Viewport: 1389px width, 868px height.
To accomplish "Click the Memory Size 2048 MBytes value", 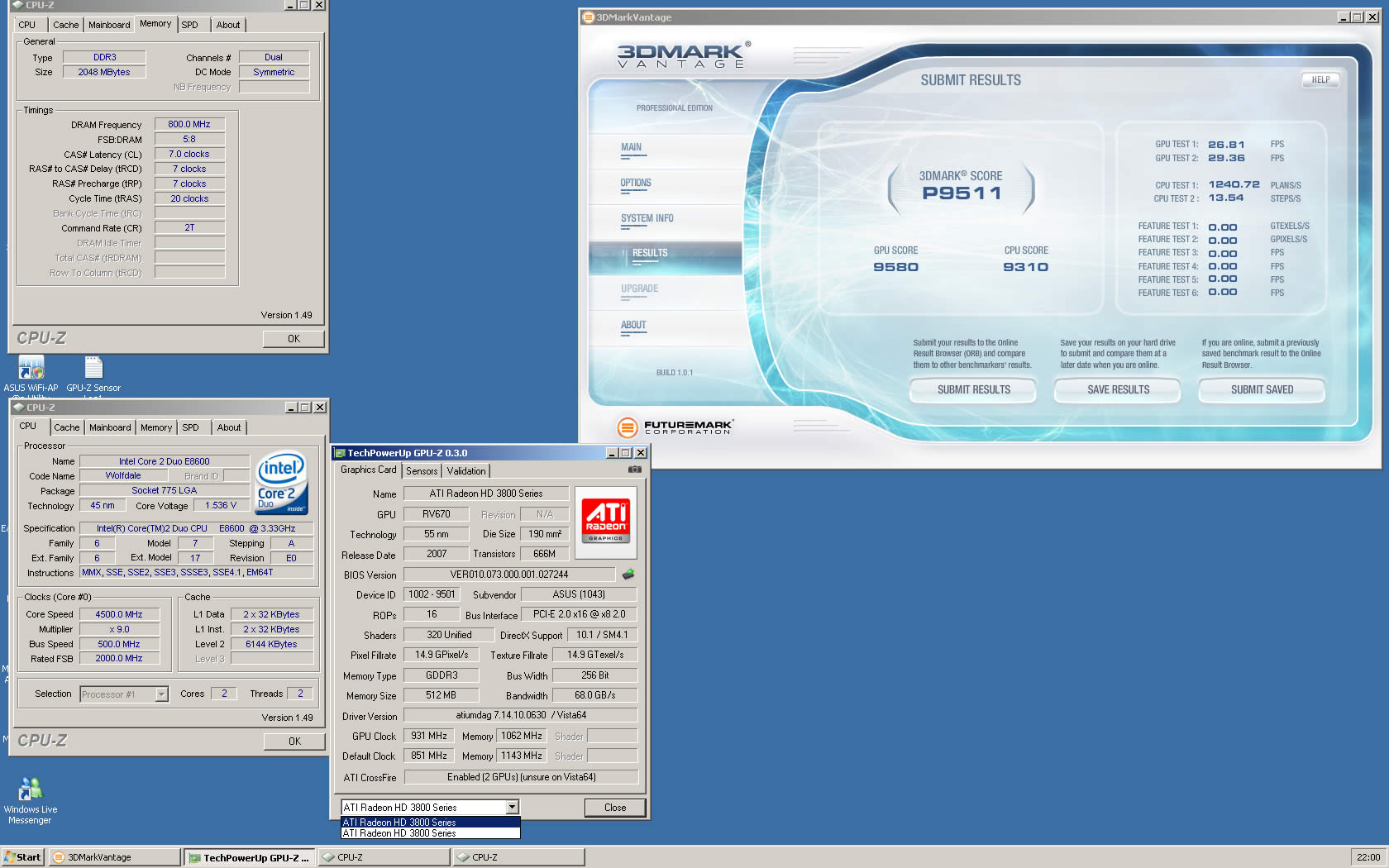I will (104, 72).
